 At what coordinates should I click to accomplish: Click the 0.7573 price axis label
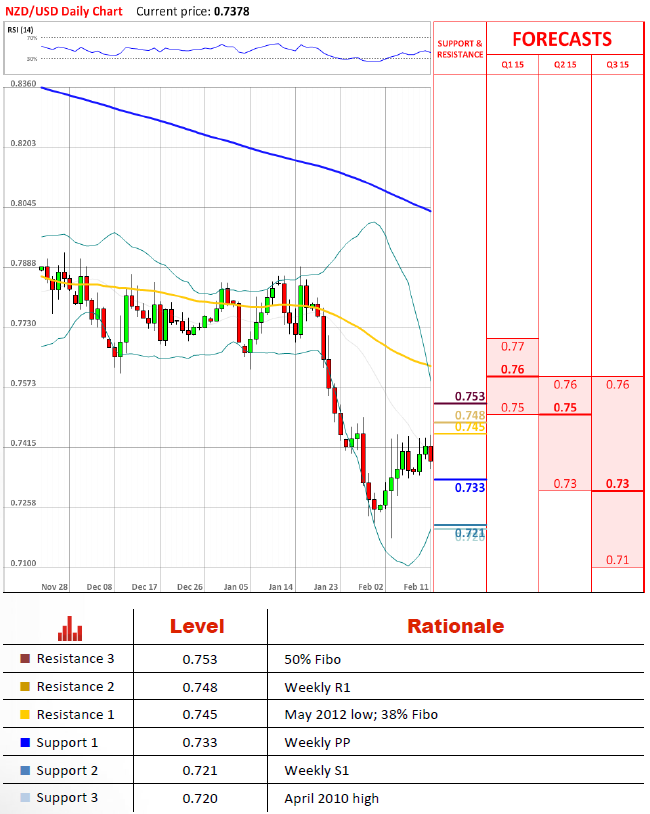[x=23, y=384]
